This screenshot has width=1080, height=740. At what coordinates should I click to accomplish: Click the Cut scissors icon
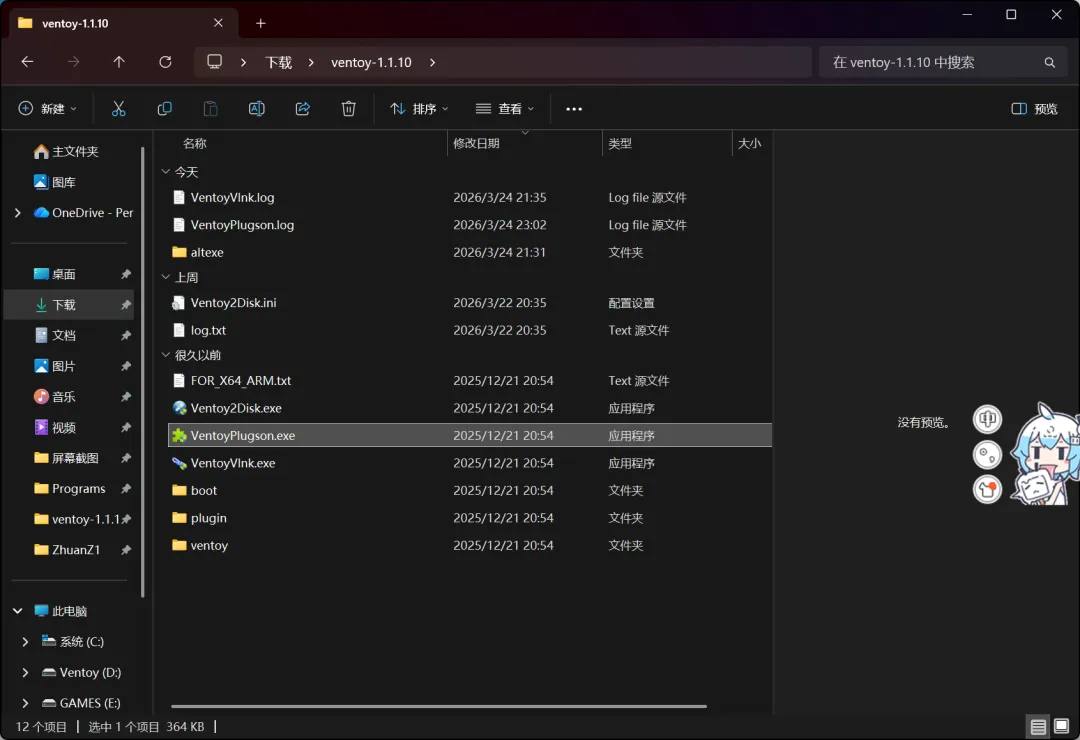pyautogui.click(x=118, y=109)
